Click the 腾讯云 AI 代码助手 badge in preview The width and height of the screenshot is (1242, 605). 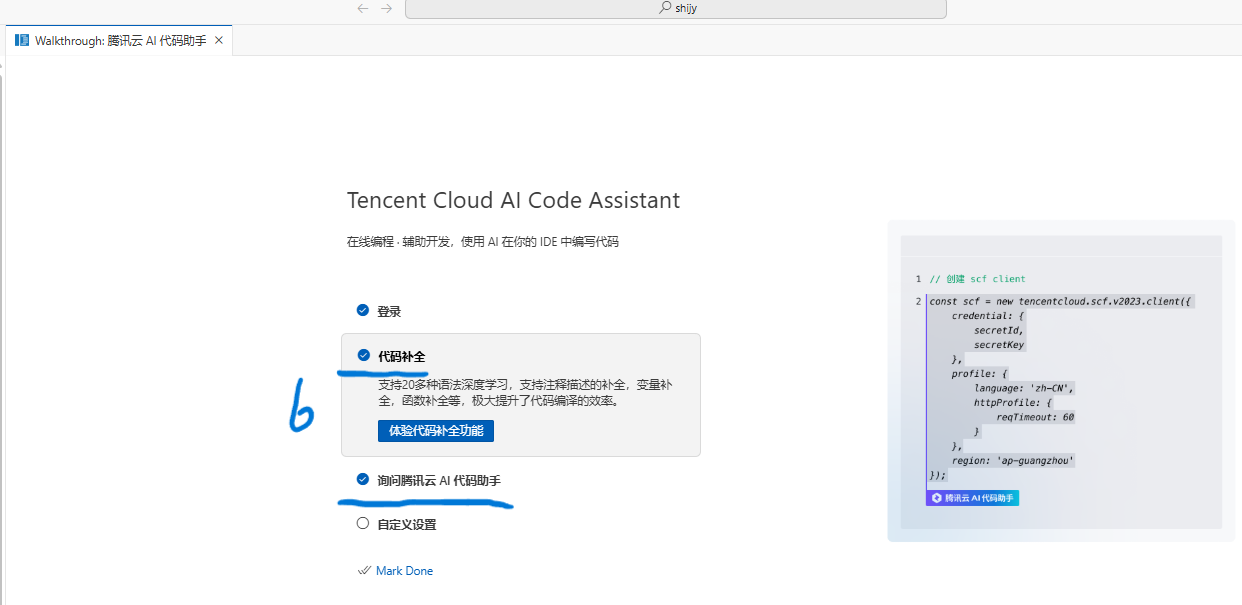[x=973, y=498]
